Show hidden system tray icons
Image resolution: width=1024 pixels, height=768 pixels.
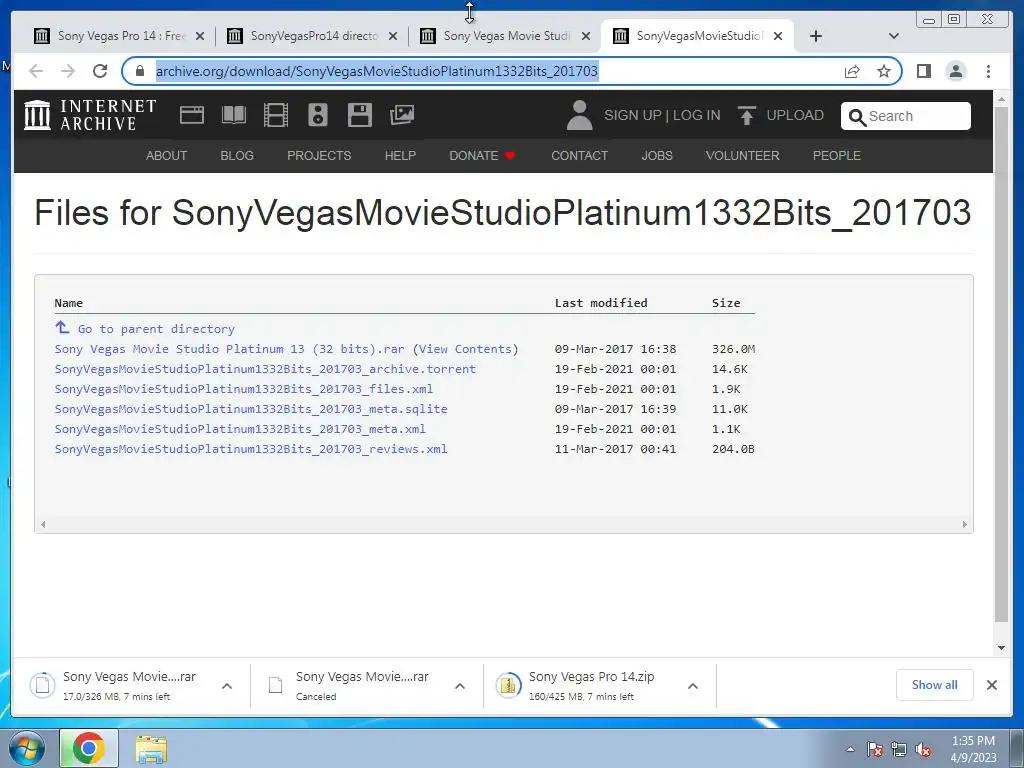coord(850,750)
